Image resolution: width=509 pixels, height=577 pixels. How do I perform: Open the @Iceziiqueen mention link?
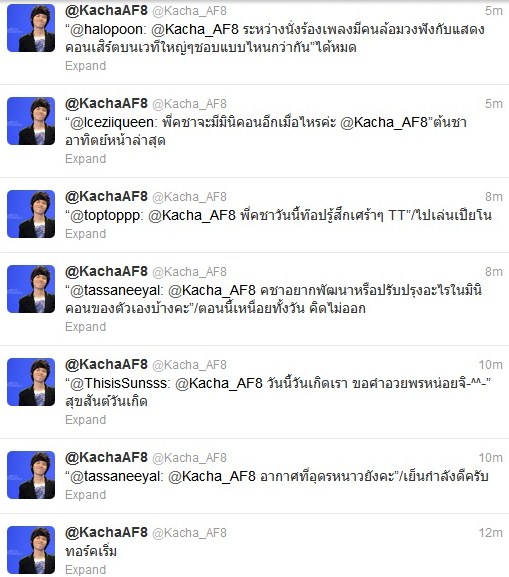(112, 123)
